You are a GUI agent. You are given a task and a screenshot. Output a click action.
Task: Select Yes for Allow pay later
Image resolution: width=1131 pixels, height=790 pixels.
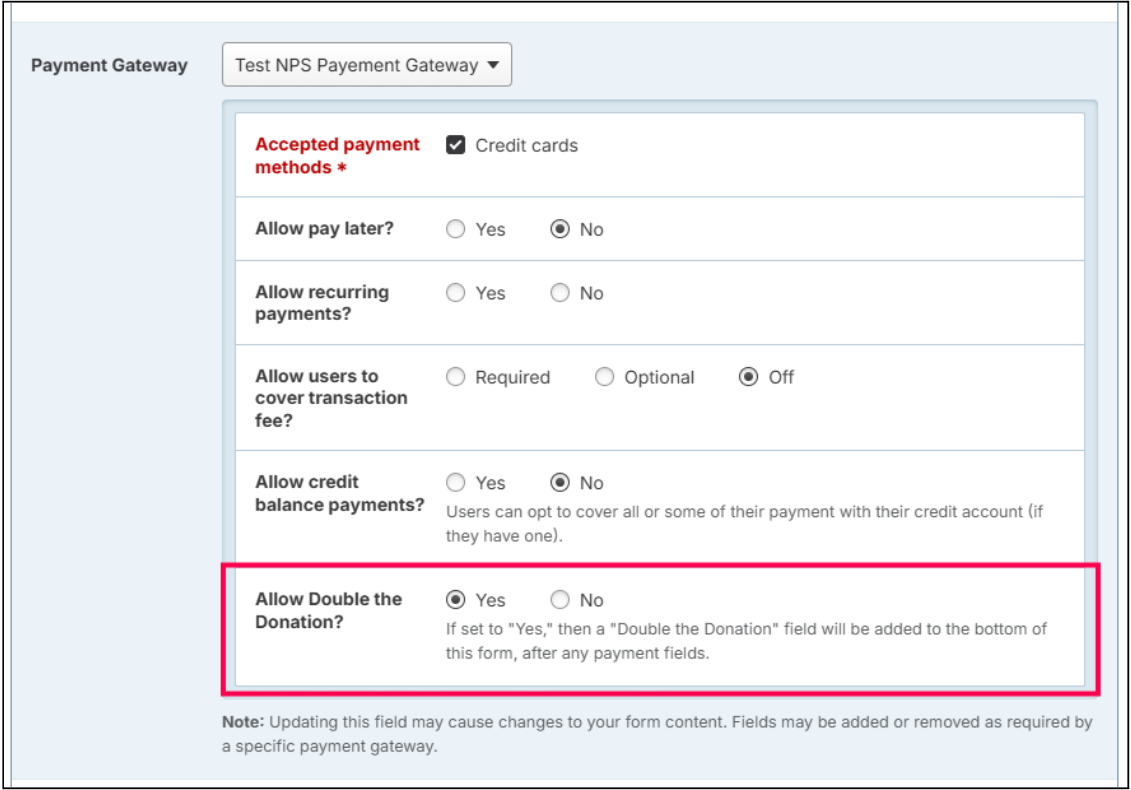click(456, 229)
